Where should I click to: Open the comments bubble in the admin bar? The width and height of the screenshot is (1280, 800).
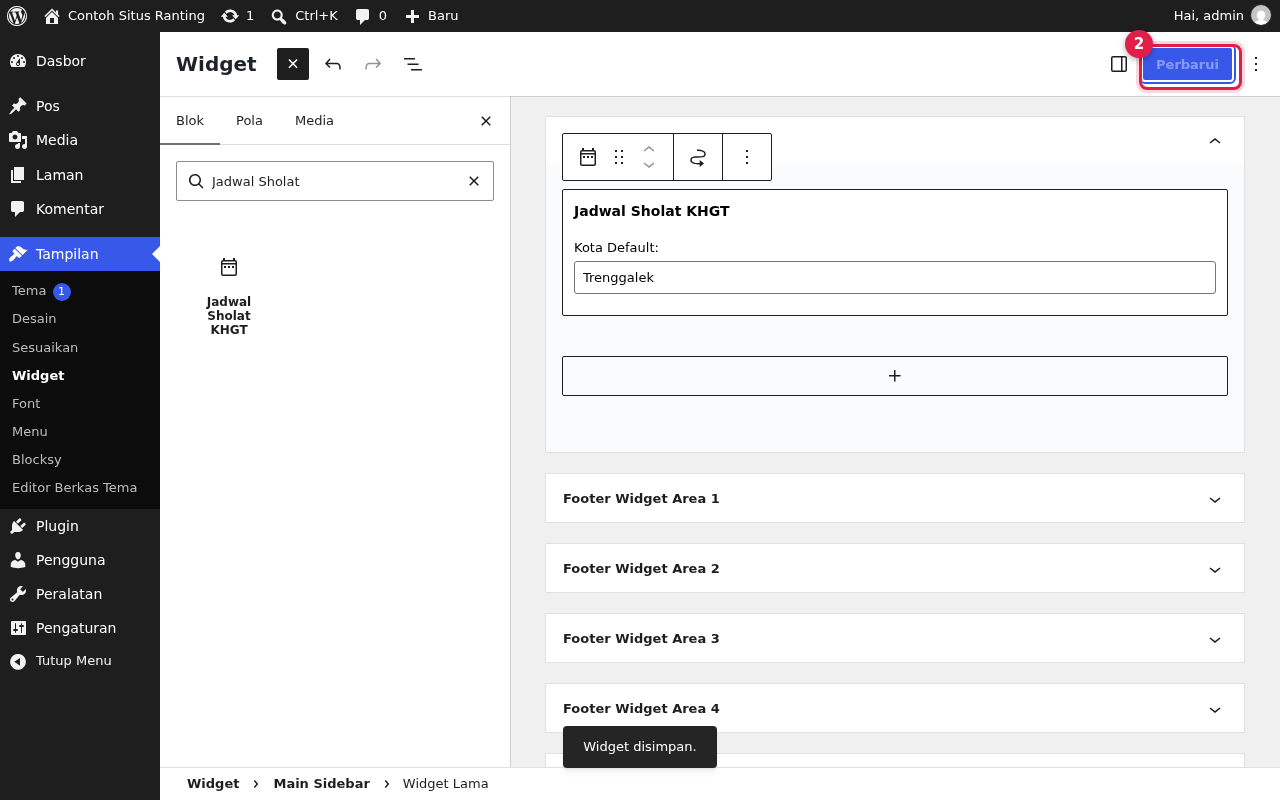(371, 16)
